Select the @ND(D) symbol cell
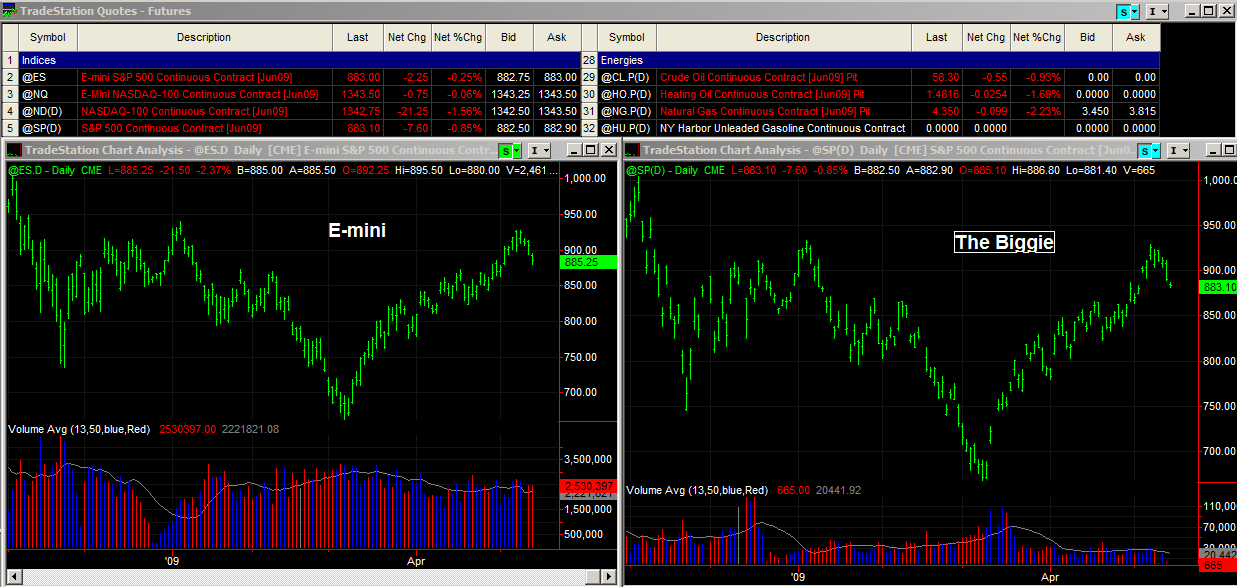Screen dimensions: 1237x587 pyautogui.click(x=48, y=111)
